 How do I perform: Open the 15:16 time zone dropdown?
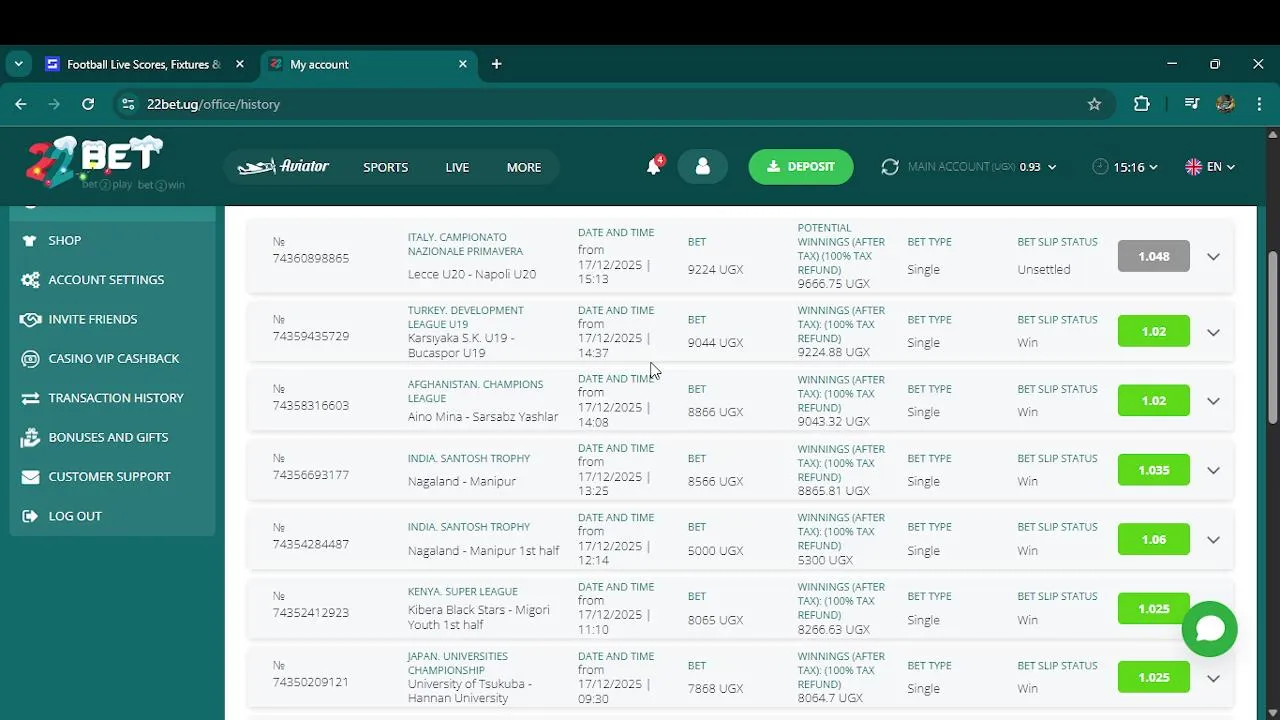(1125, 167)
